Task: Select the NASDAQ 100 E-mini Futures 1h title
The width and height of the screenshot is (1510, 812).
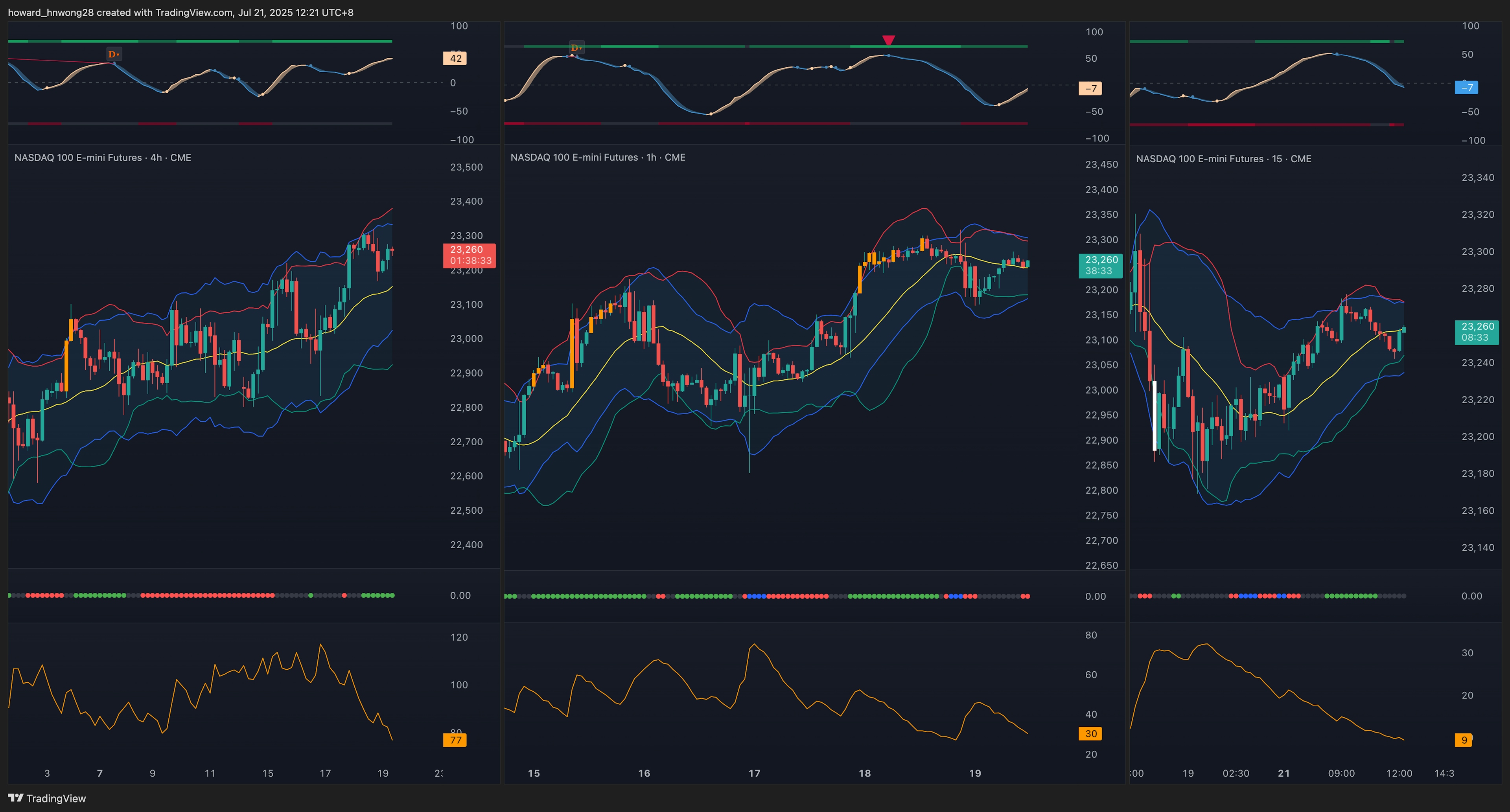Action: coord(598,157)
